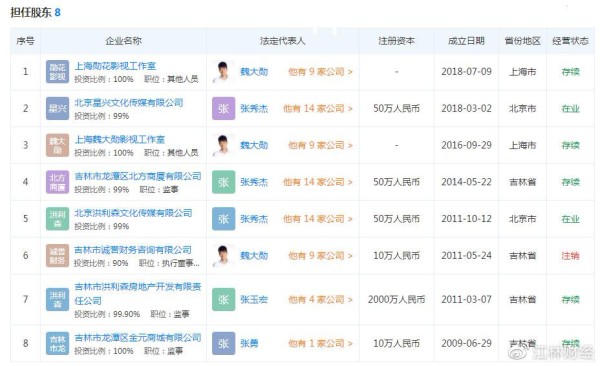Click the 吉林市龙 logo in row 8
The width and height of the screenshot is (600, 366).
tap(57, 343)
